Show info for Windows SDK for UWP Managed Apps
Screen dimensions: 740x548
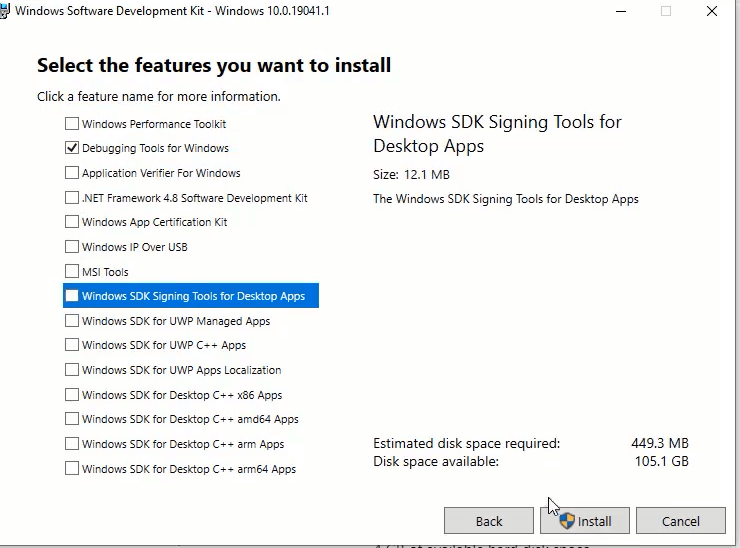(x=176, y=321)
